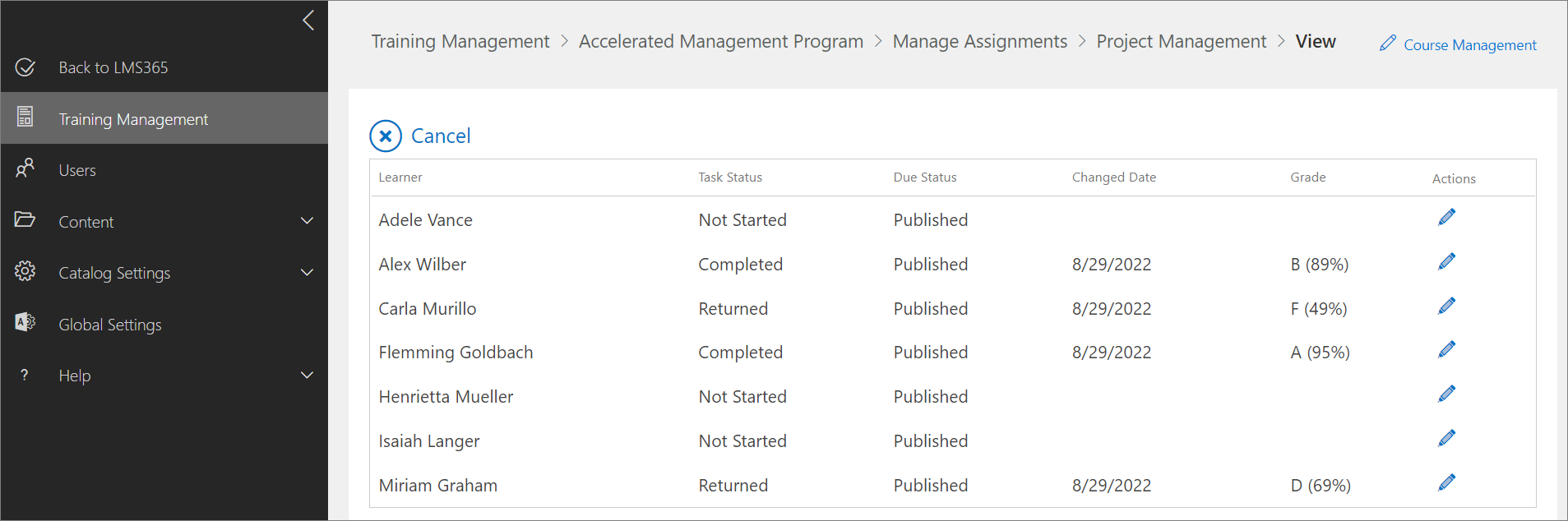Expand the Content menu chevron
The height and width of the screenshot is (521, 1568).
[x=307, y=221]
